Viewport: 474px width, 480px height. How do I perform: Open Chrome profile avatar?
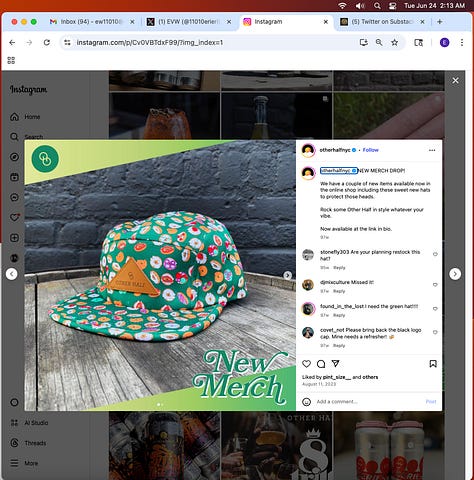click(x=444, y=43)
